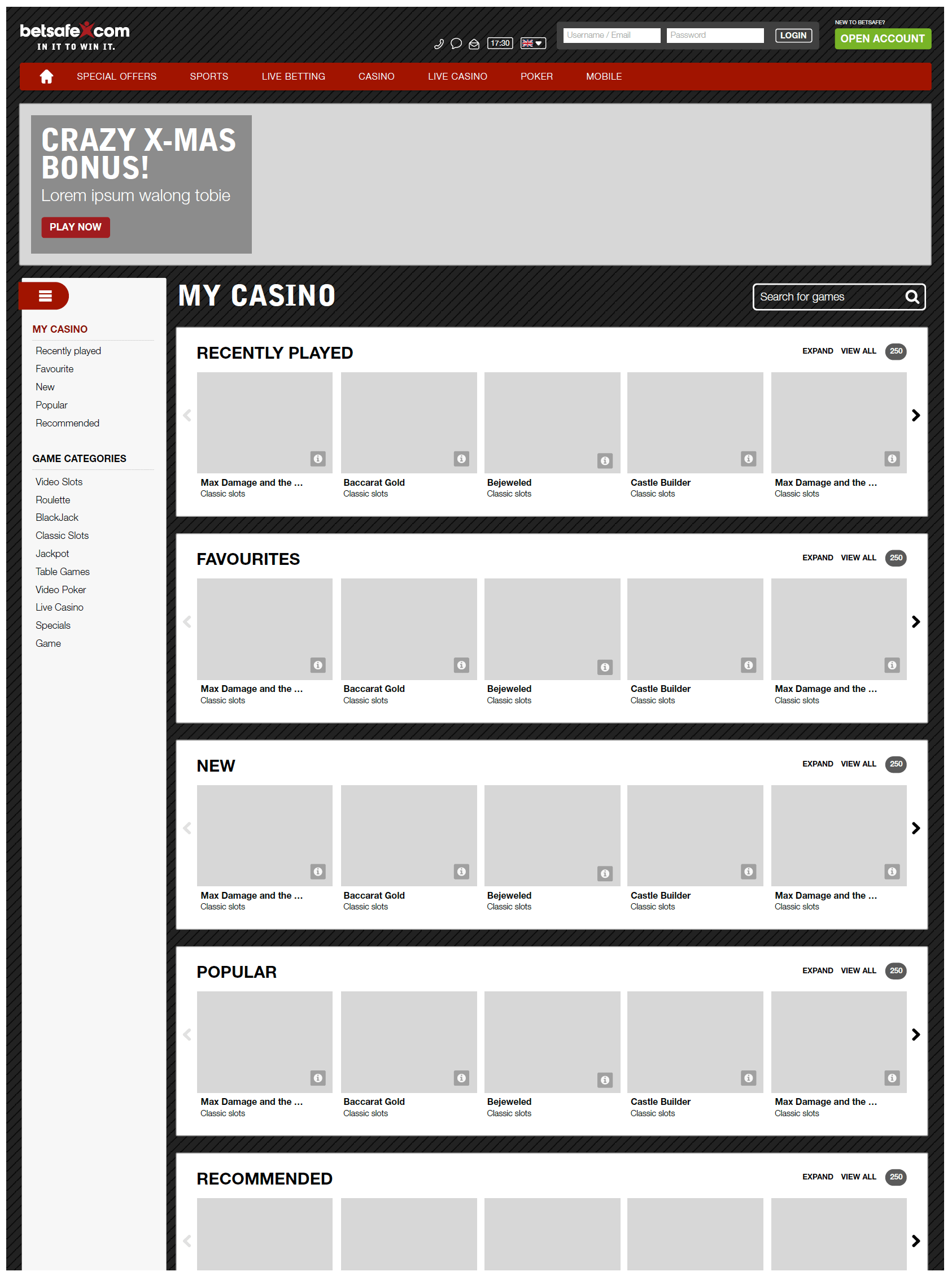Click VIEW ALL in Recently Played

click(x=858, y=351)
